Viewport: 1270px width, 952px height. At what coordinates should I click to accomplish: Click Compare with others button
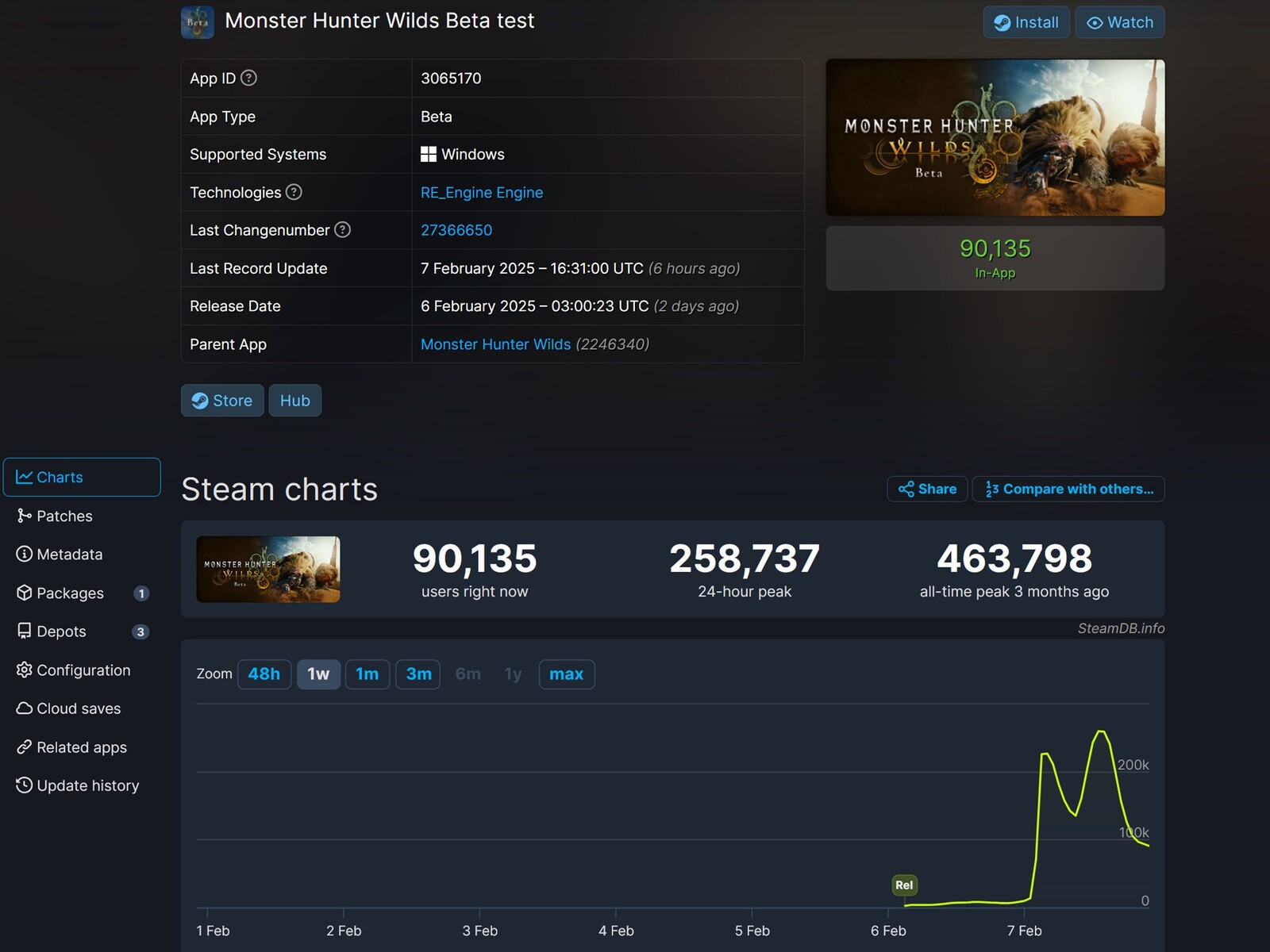pyautogui.click(x=1068, y=489)
